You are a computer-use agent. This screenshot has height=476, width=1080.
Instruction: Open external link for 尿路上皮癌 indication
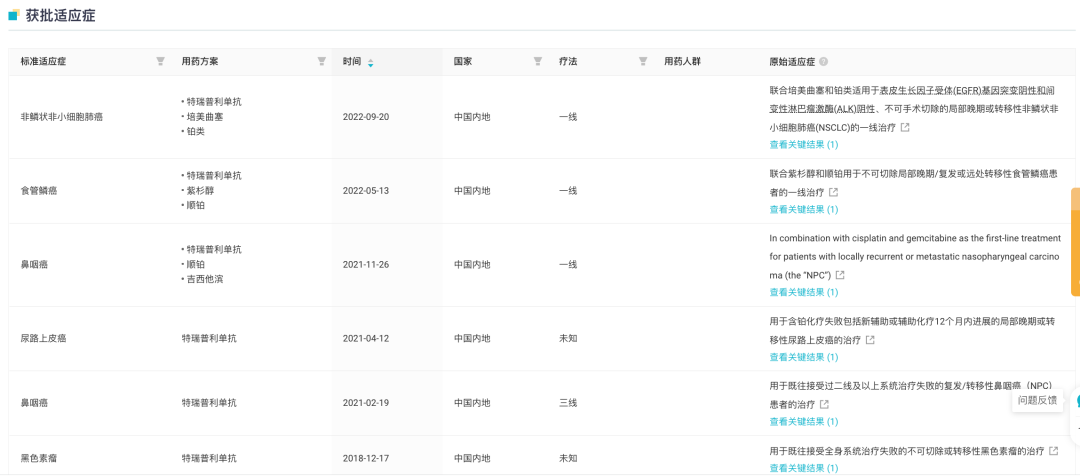coord(870,340)
